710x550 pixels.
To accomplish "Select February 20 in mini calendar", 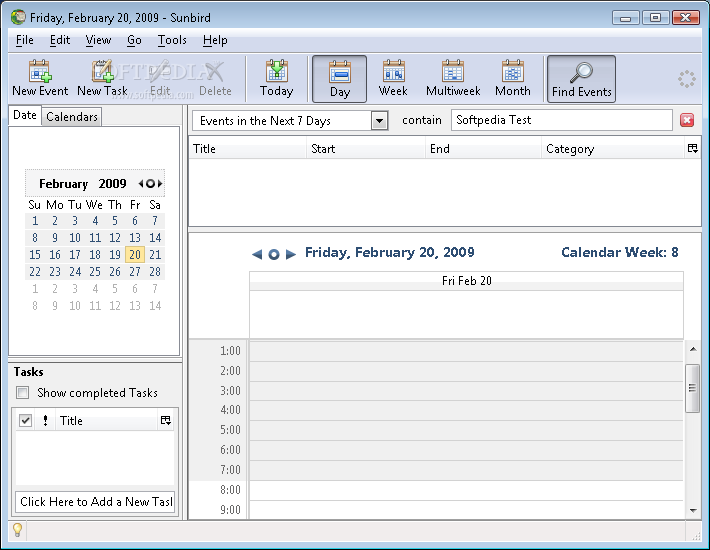I will (x=135, y=254).
